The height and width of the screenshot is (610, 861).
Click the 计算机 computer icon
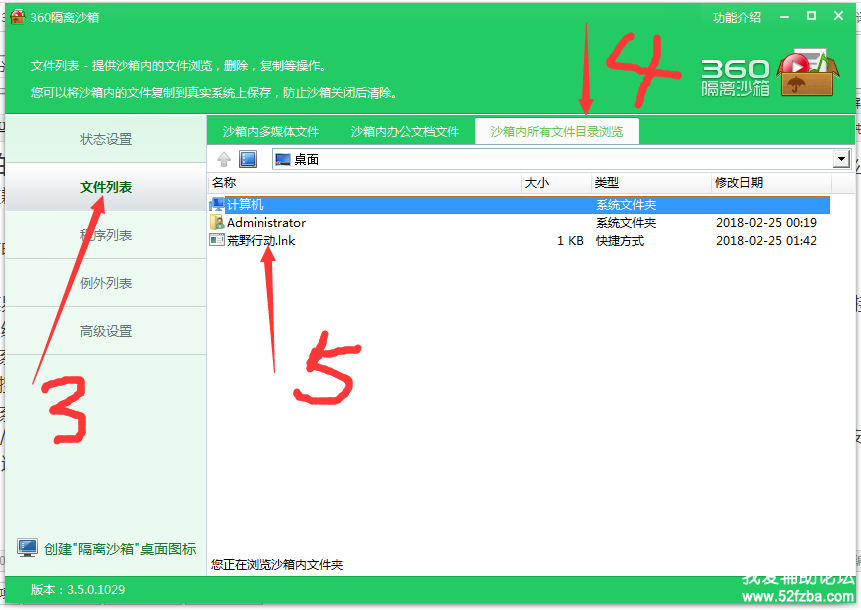pyautogui.click(x=217, y=205)
